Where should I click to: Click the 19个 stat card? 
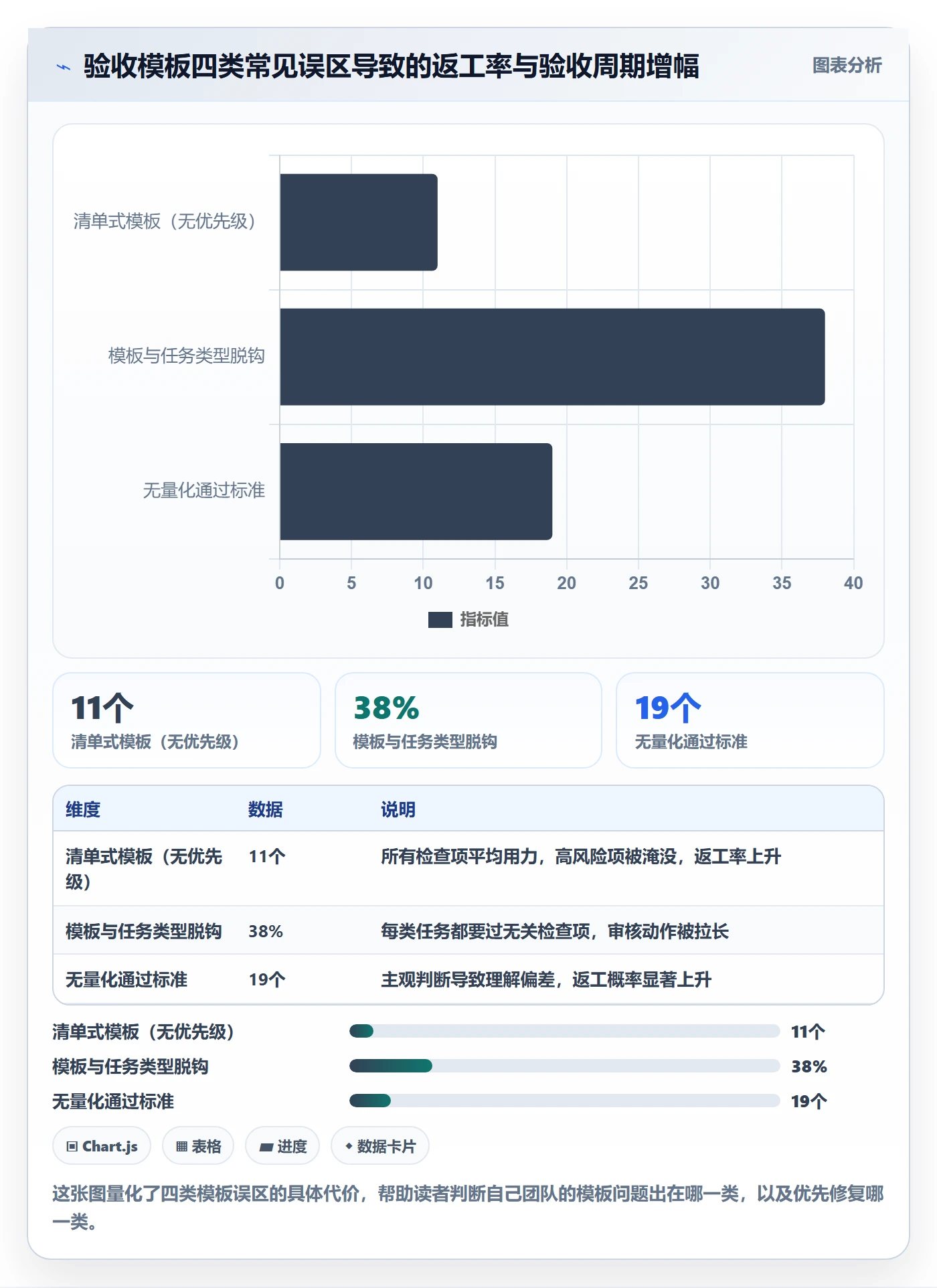pyautogui.click(x=750, y=720)
